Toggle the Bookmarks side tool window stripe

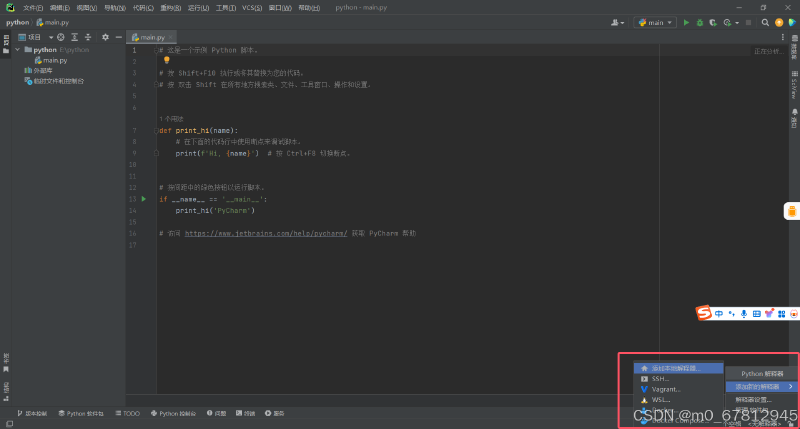coord(6,362)
